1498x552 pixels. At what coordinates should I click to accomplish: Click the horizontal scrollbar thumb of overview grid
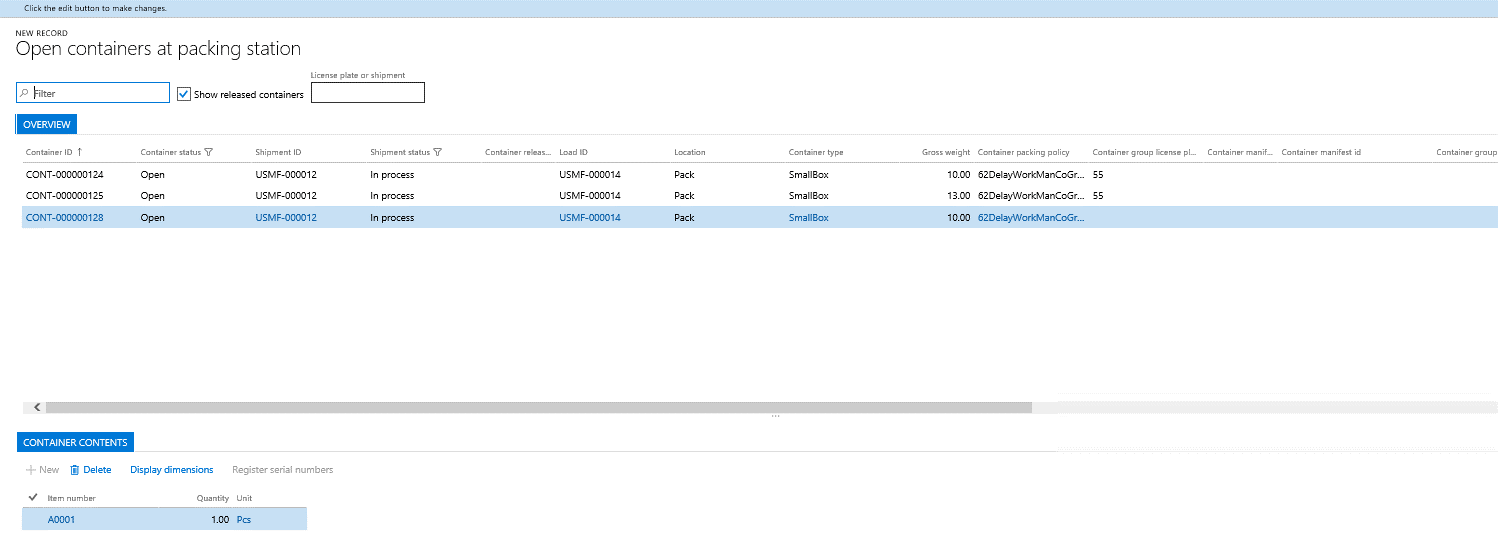coord(538,408)
